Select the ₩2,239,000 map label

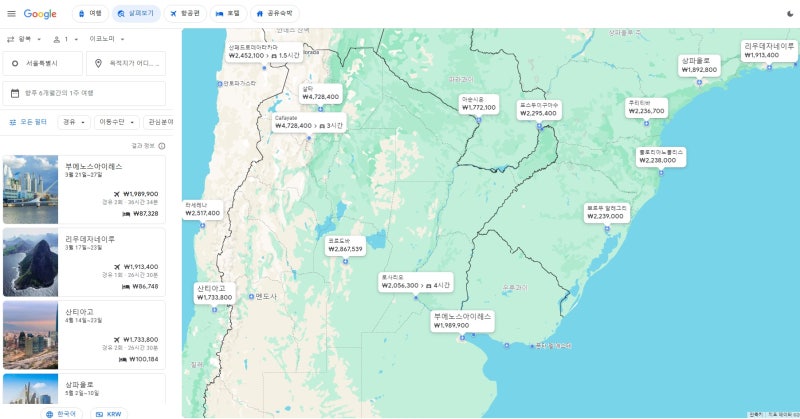click(607, 213)
